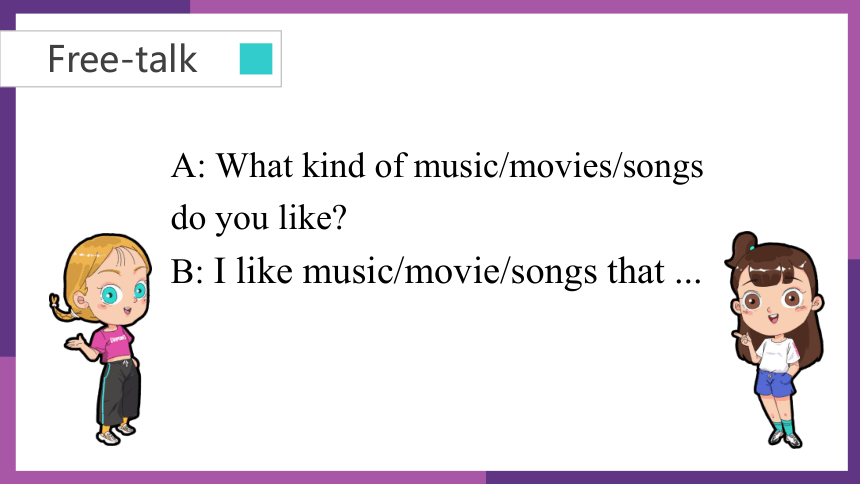Select the line starting 'A: What kind of'
This screenshot has width=860, height=484.
tap(437, 166)
